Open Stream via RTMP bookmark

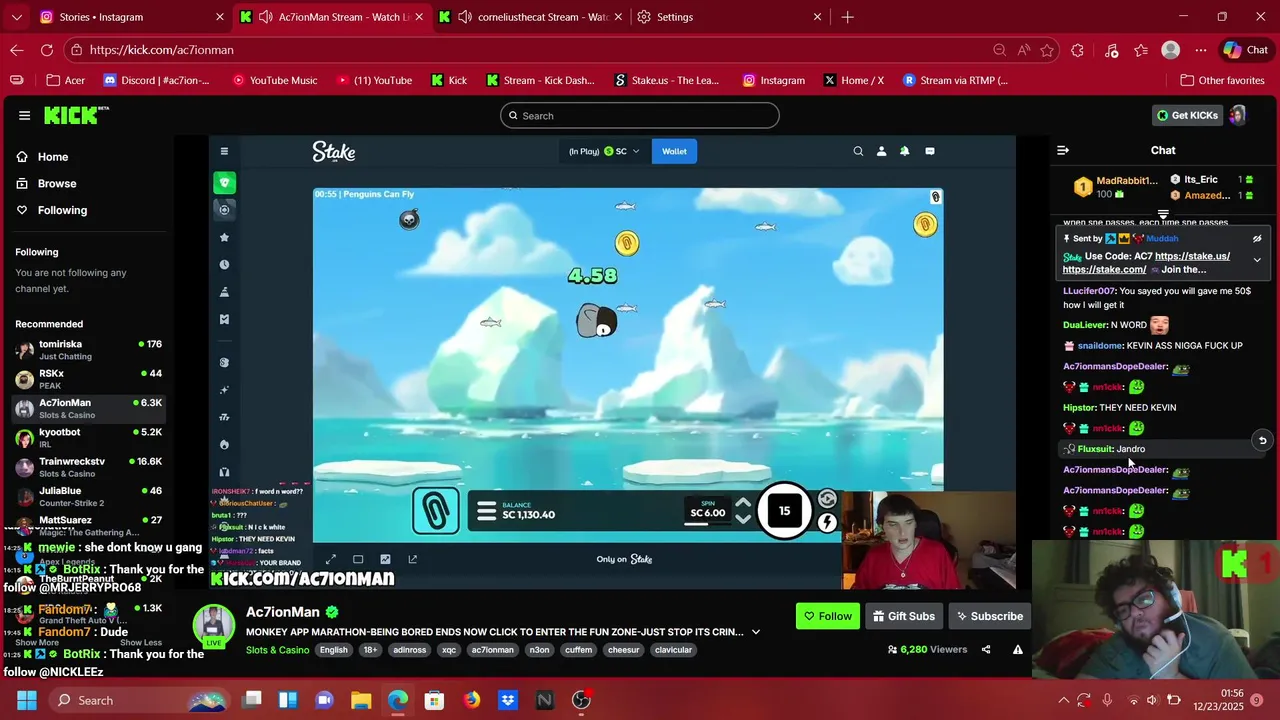[x=955, y=80]
